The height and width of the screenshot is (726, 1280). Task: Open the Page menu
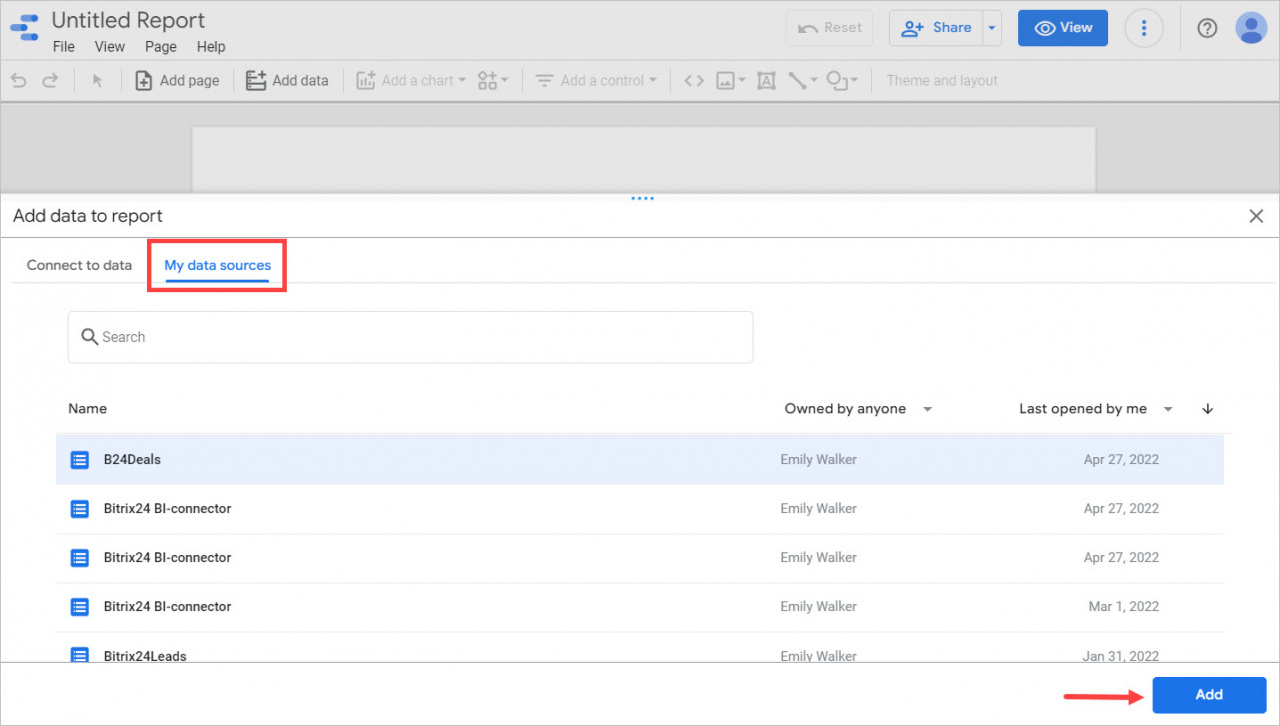161,47
